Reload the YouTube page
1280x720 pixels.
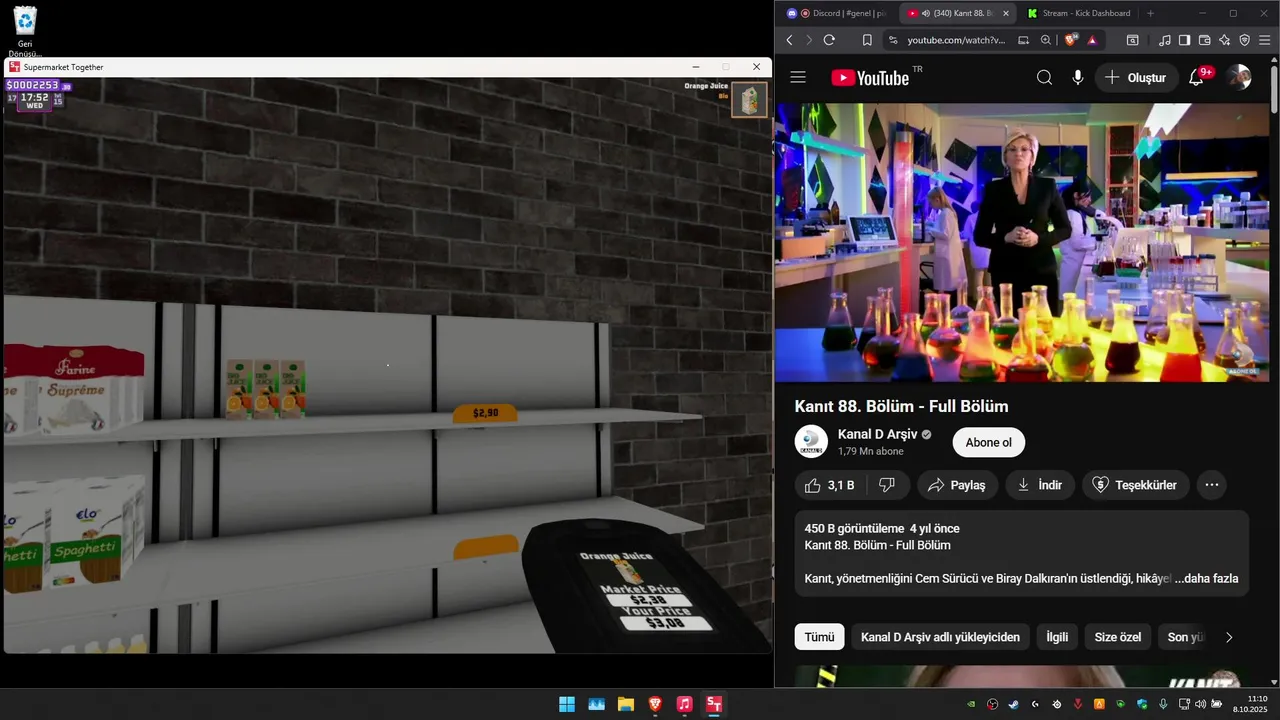(829, 40)
